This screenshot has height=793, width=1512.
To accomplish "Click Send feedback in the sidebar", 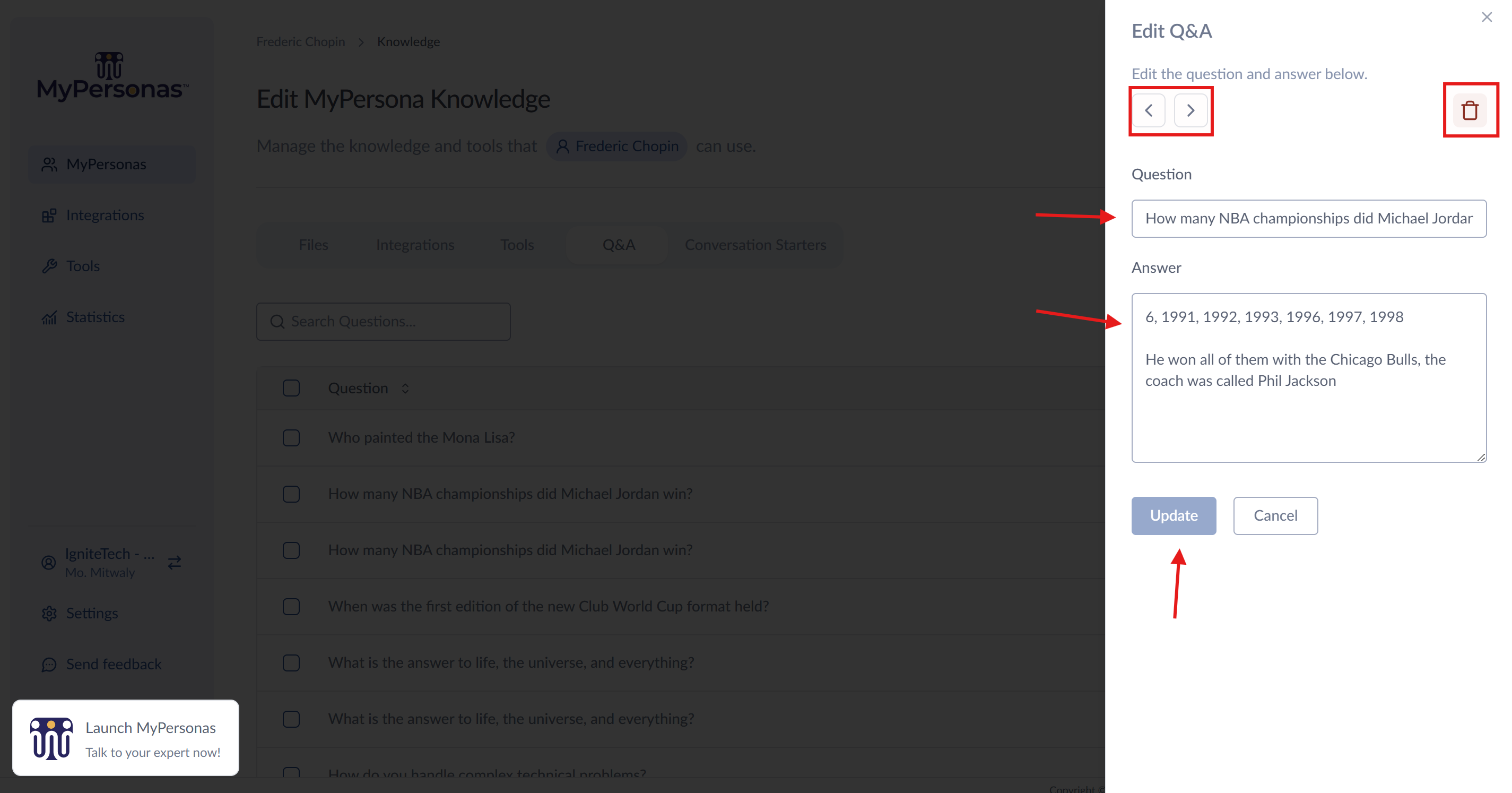I will (x=112, y=665).
